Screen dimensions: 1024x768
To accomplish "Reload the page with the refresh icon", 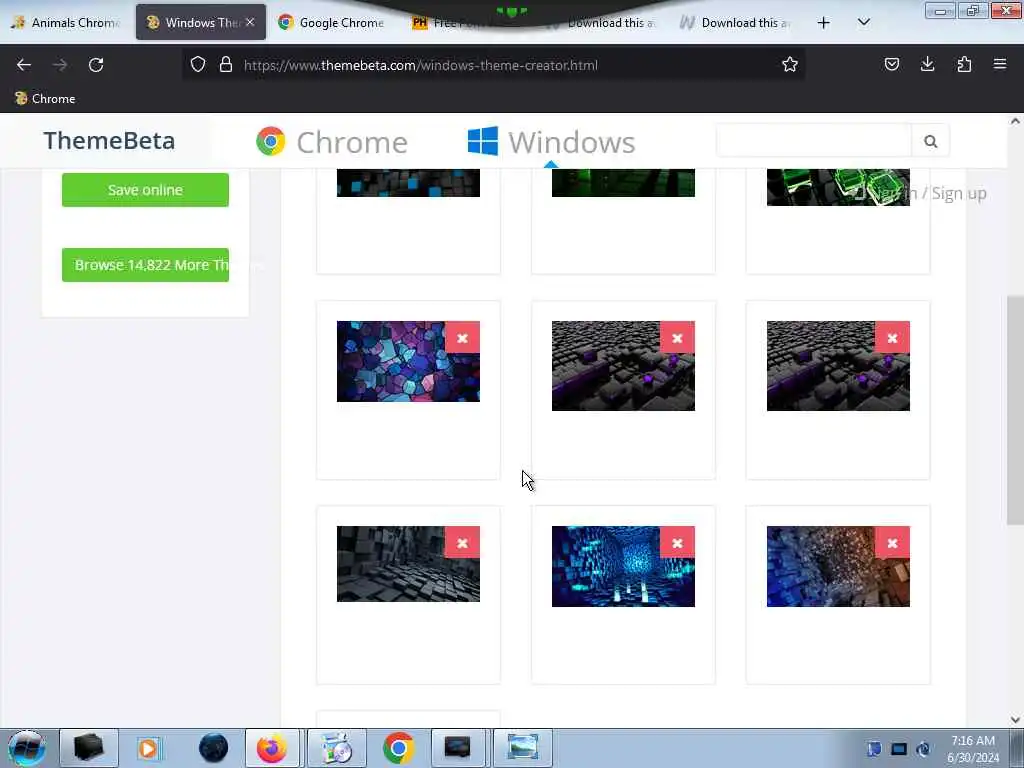I will (96, 65).
